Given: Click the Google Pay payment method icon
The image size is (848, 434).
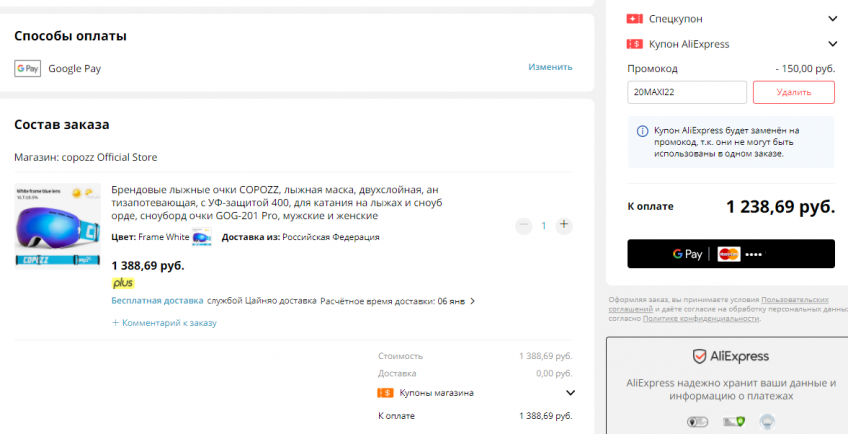Looking at the screenshot, I should pyautogui.click(x=27, y=68).
